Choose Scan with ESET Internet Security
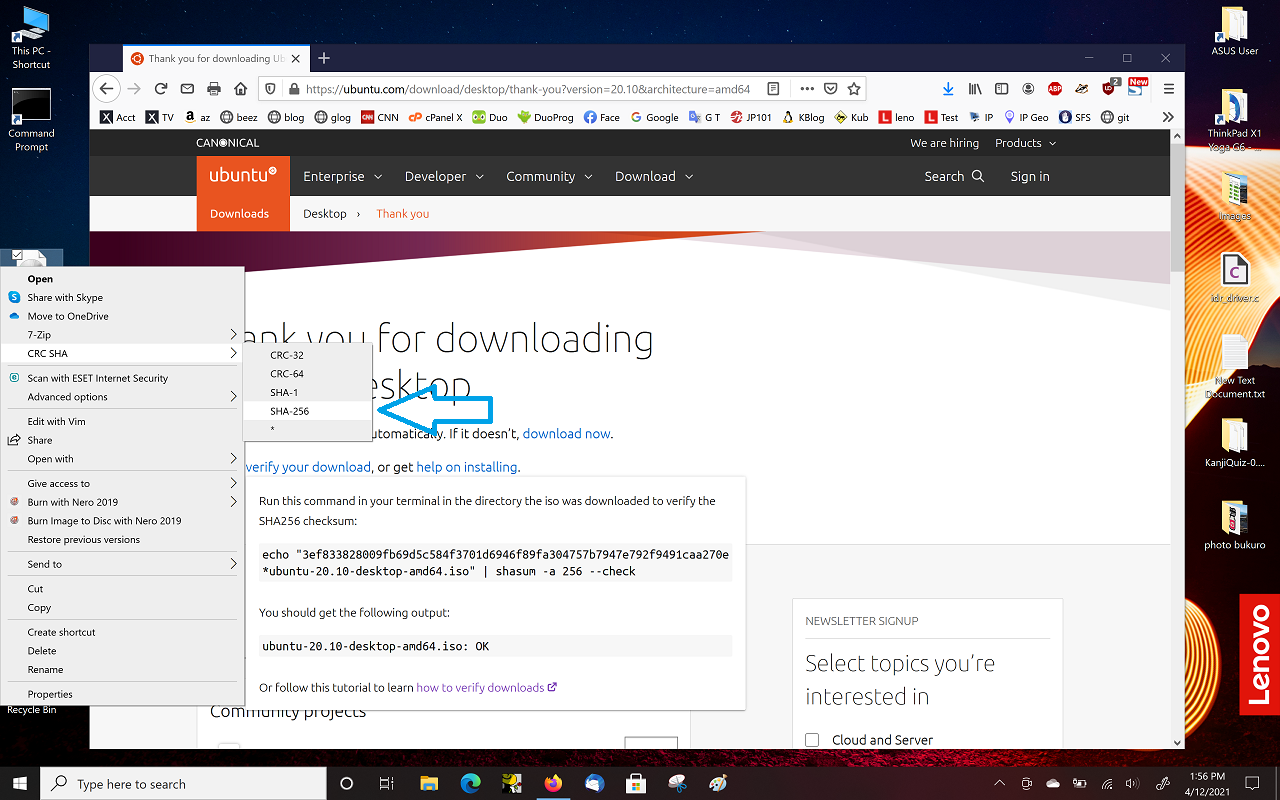 tap(123, 378)
